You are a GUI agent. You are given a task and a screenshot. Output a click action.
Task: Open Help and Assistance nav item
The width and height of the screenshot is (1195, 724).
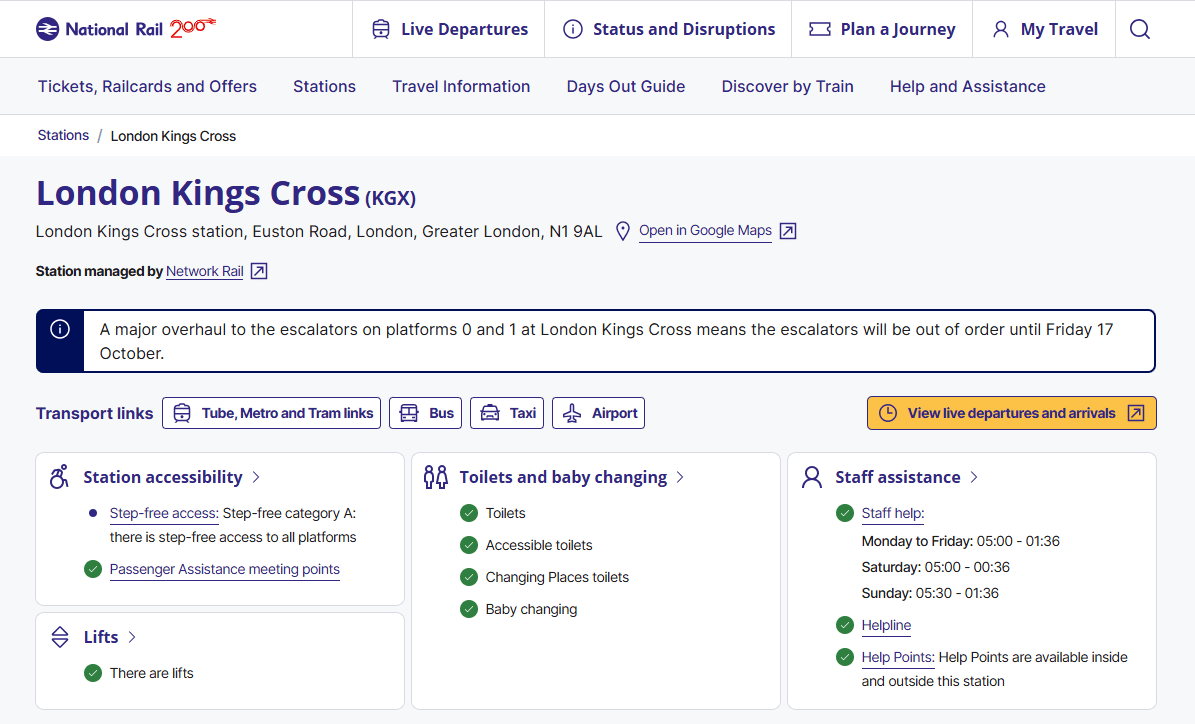click(968, 86)
